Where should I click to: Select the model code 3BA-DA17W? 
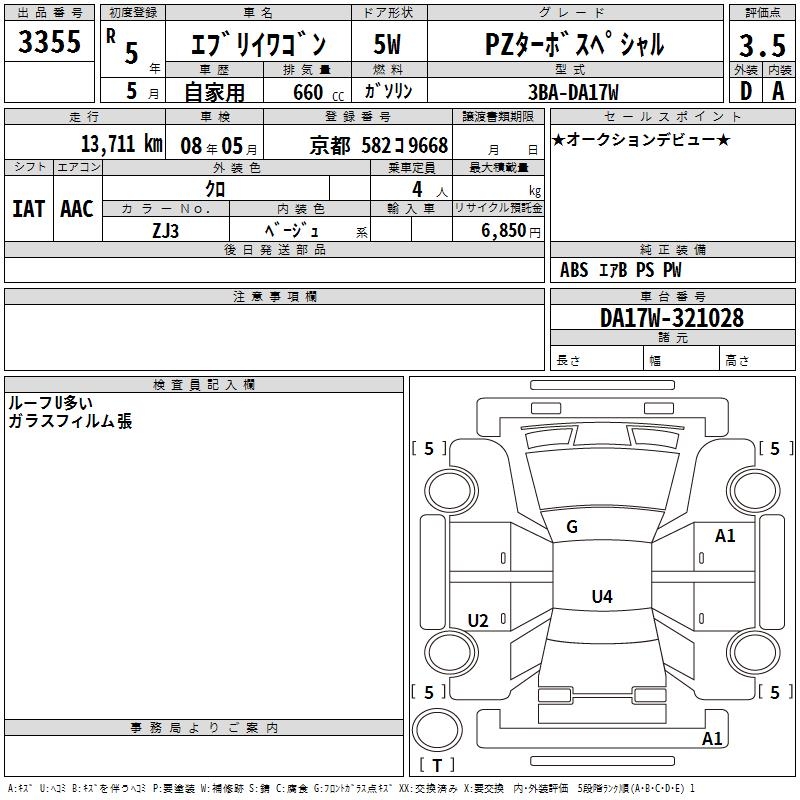click(x=573, y=92)
